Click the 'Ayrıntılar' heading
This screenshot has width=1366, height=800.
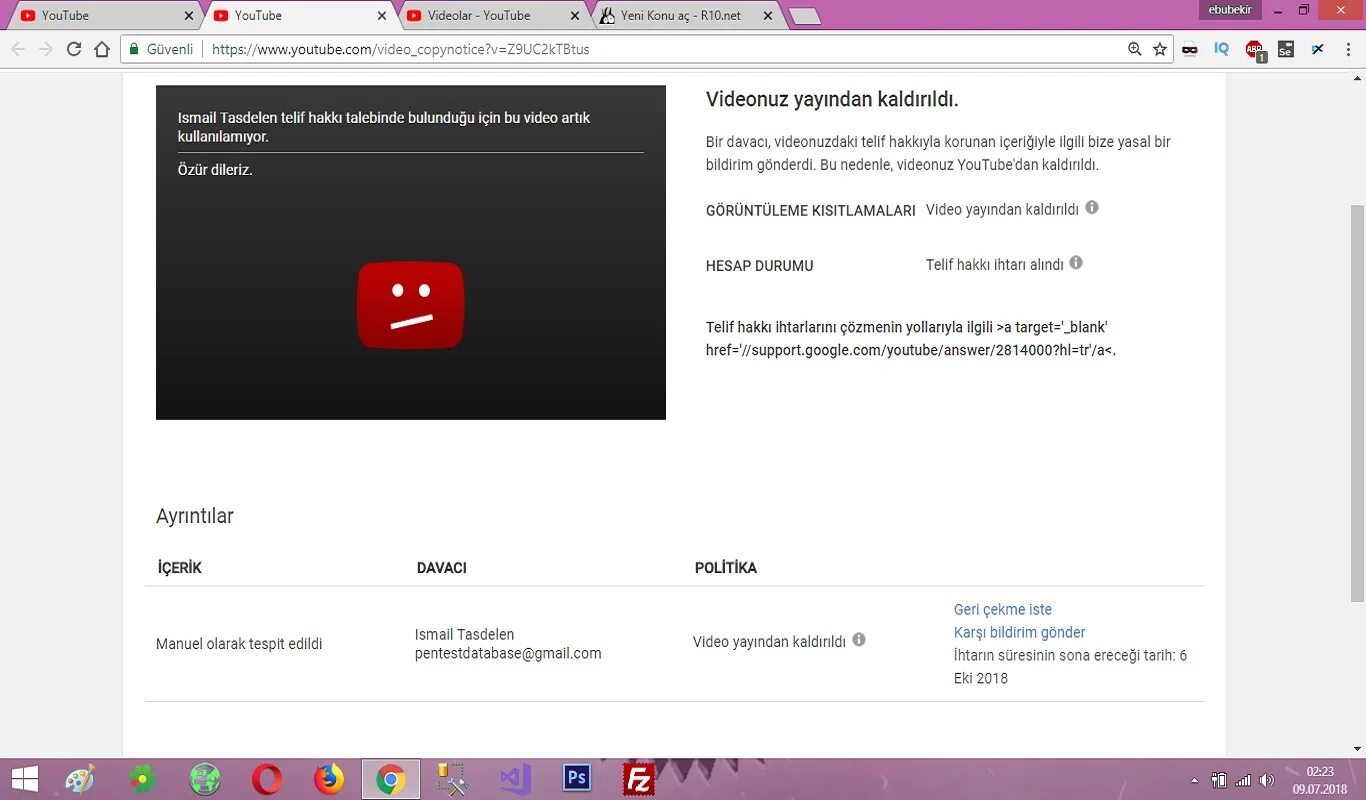[195, 516]
